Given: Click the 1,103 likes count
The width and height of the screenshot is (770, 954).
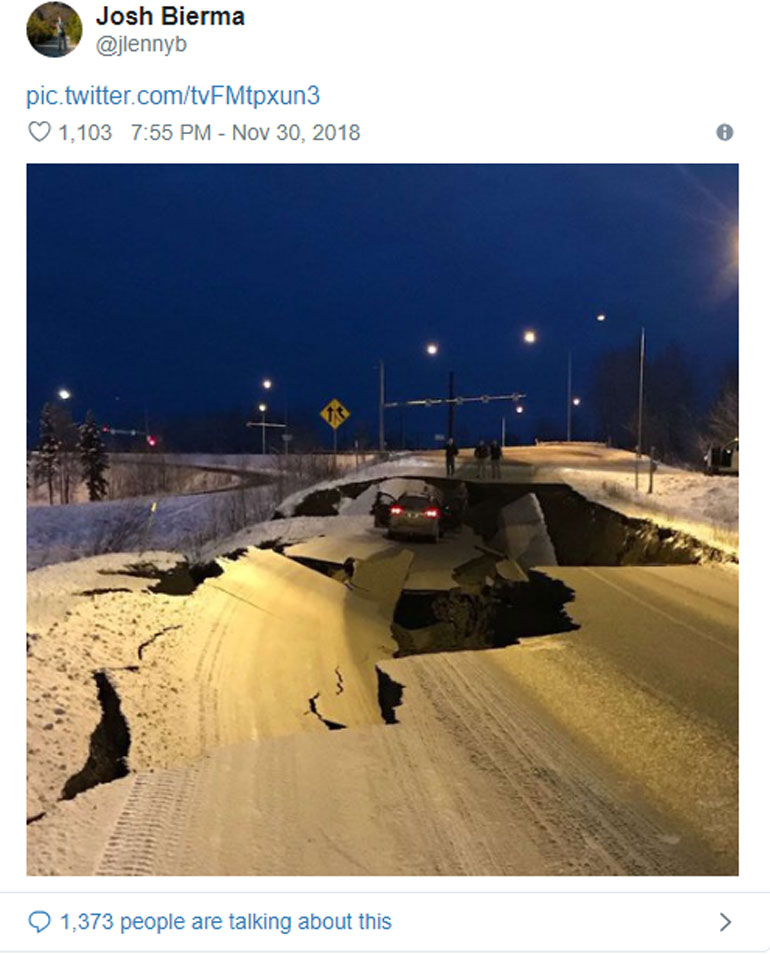Looking at the screenshot, I should click(85, 132).
